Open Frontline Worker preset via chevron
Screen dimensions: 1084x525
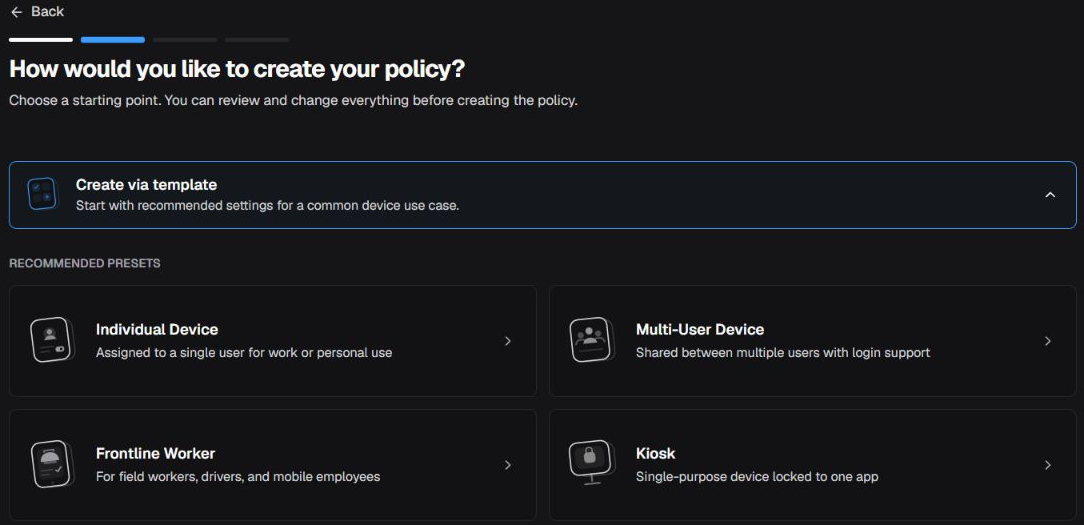point(507,465)
